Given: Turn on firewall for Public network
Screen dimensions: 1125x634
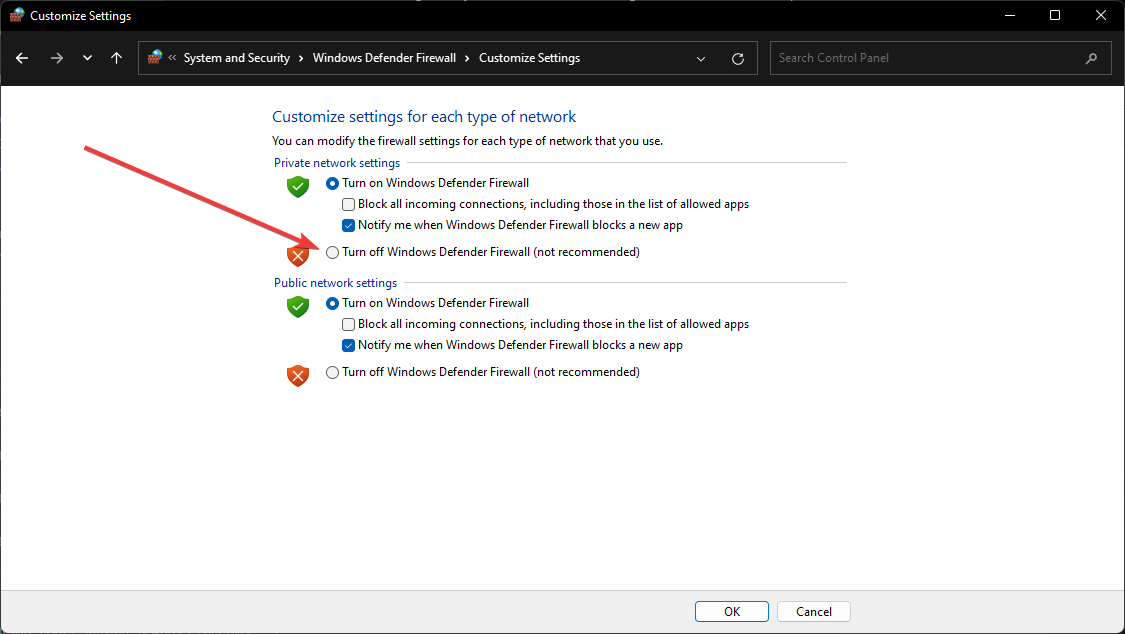Looking at the screenshot, I should [x=332, y=303].
